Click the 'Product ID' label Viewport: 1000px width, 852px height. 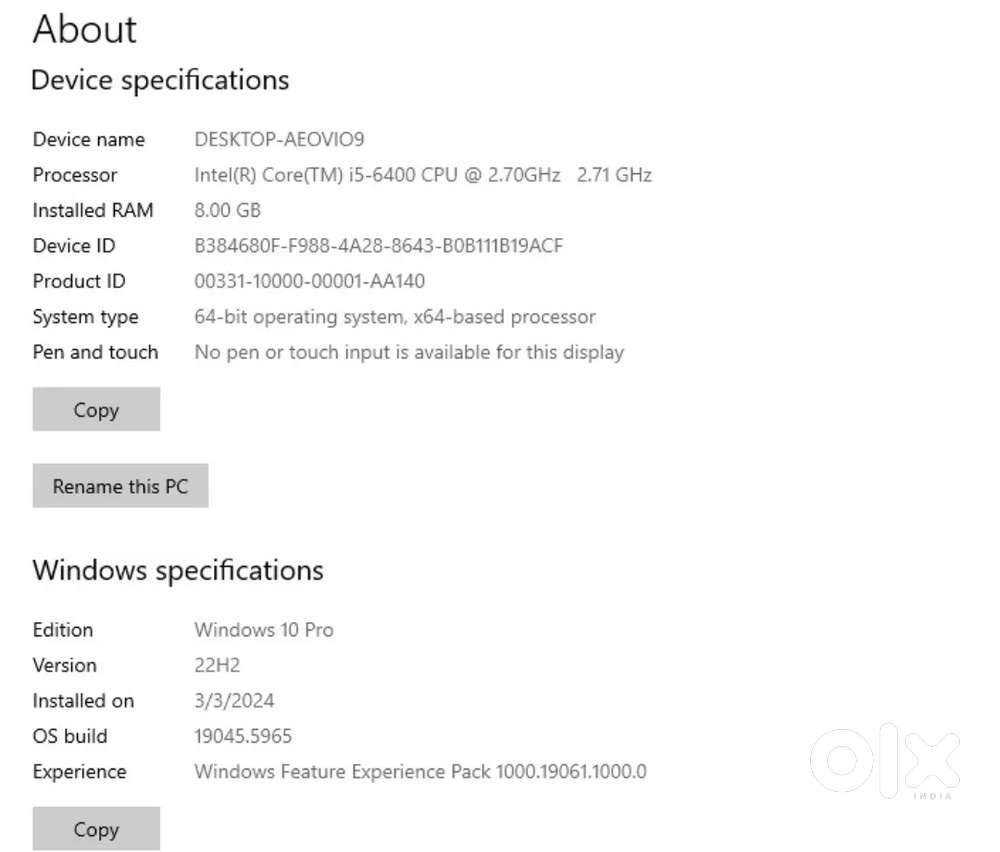79,281
